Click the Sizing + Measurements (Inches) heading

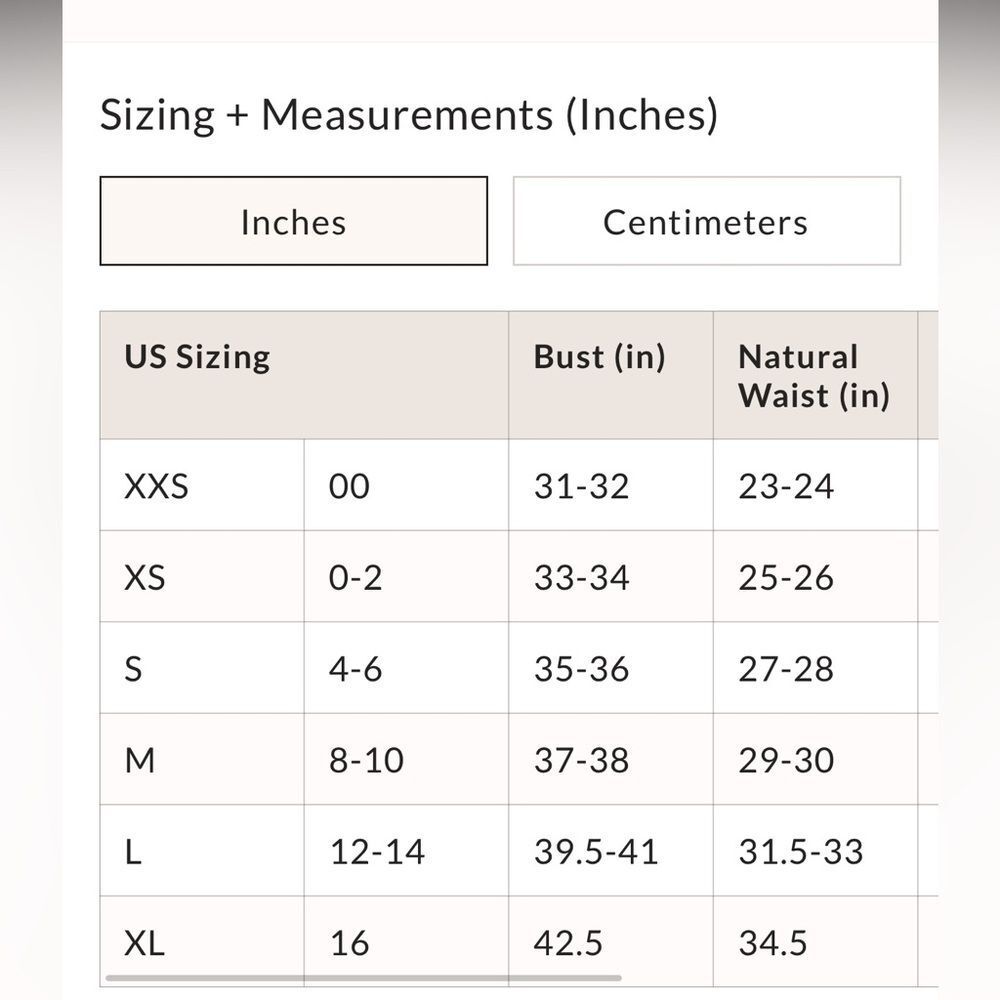click(409, 115)
